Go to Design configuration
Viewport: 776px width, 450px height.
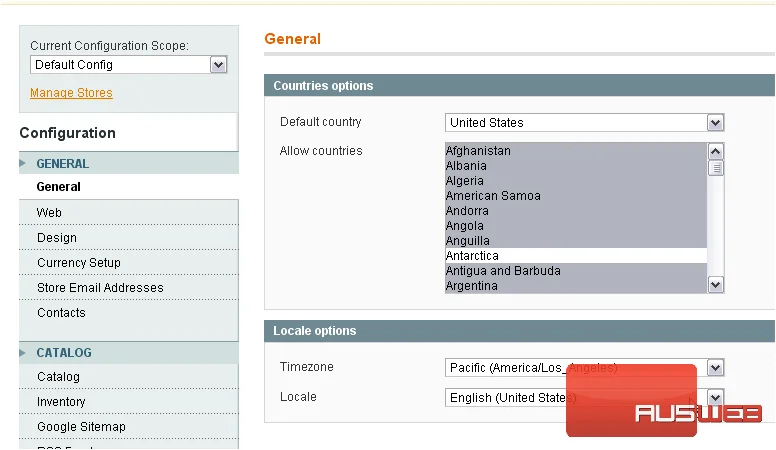[x=57, y=238]
